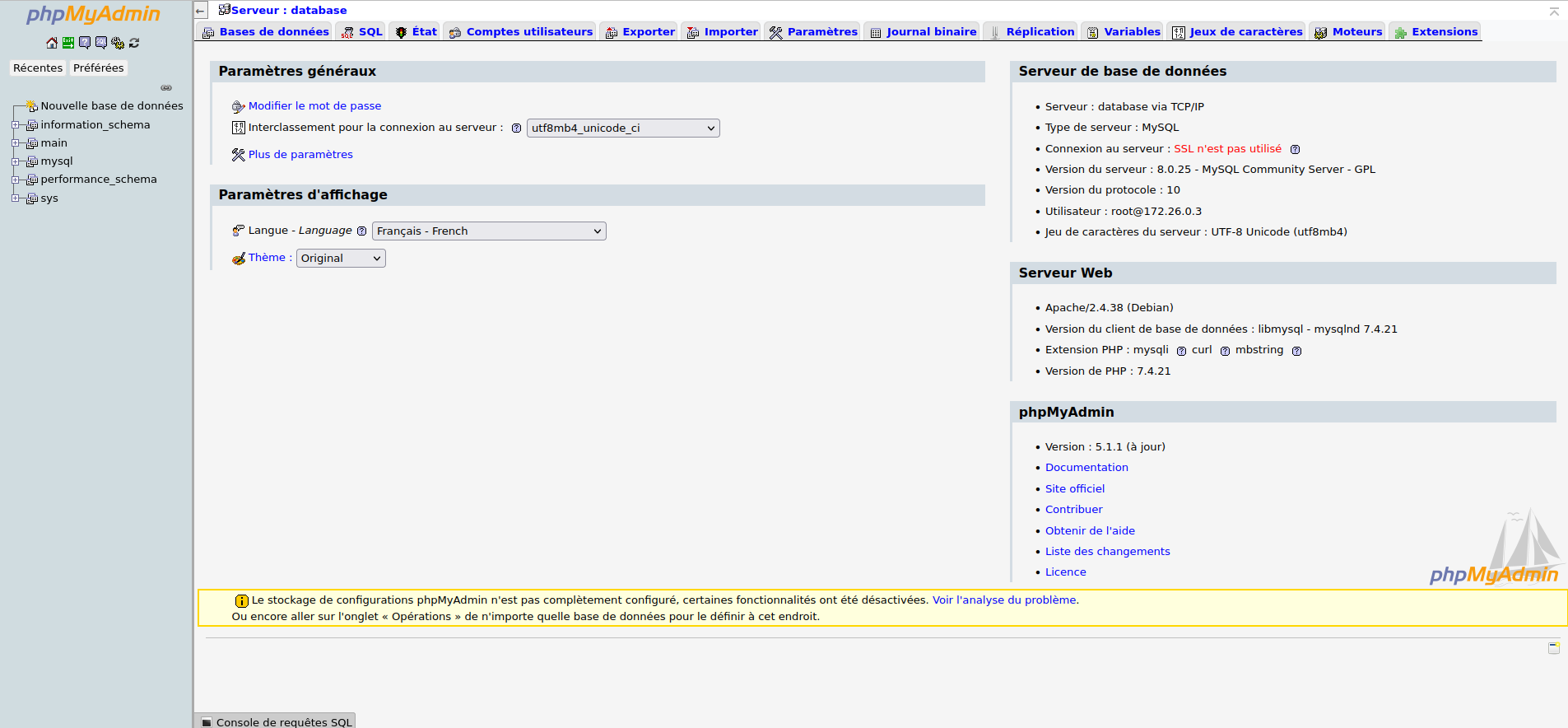This screenshot has width=1568, height=728.
Task: Open help icon after curl extension
Action: click(1225, 351)
